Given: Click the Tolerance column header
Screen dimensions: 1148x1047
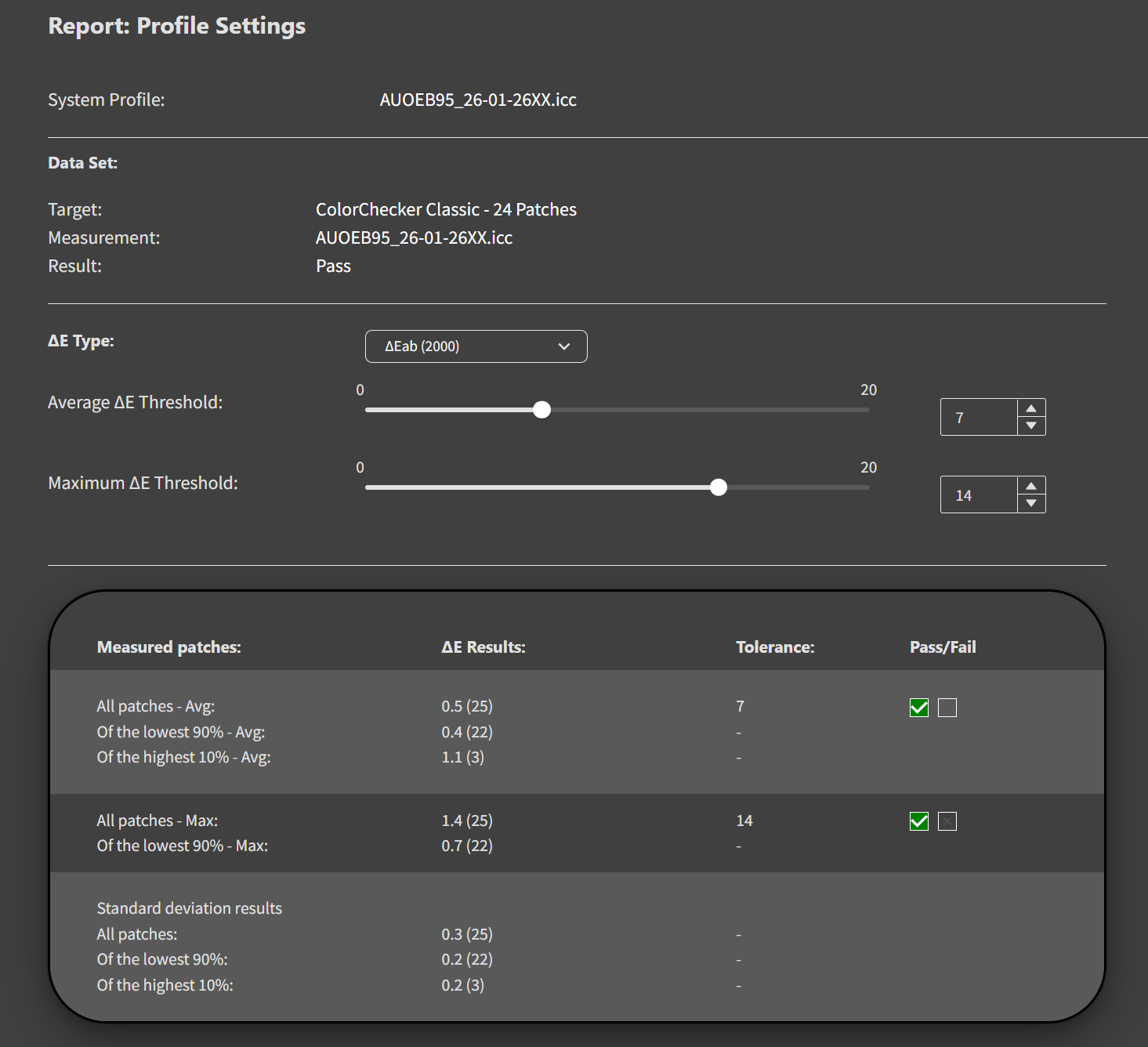Looking at the screenshot, I should coord(775,647).
